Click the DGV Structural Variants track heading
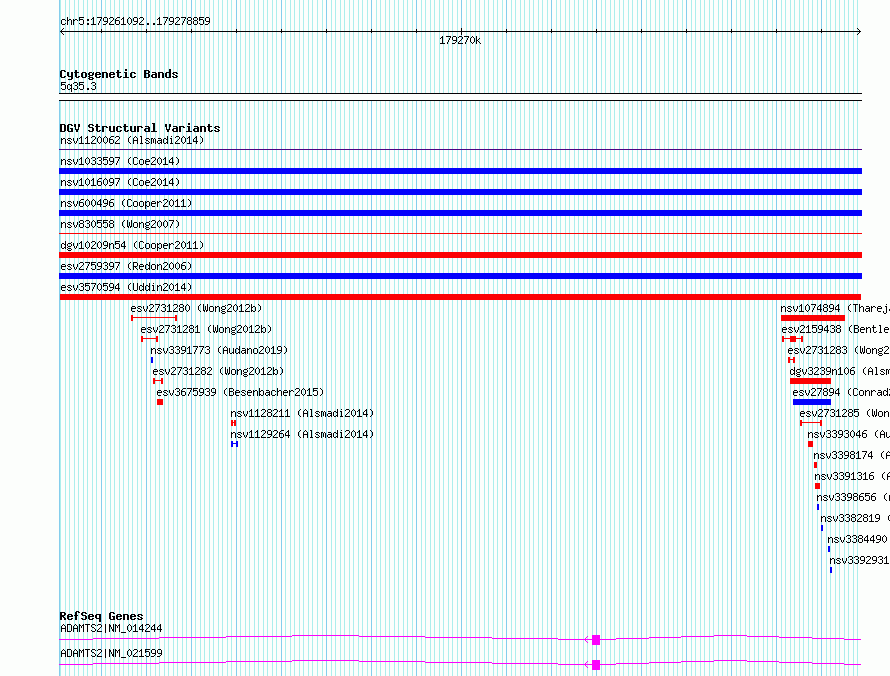Image resolution: width=890 pixels, height=676 pixels. tap(140, 128)
